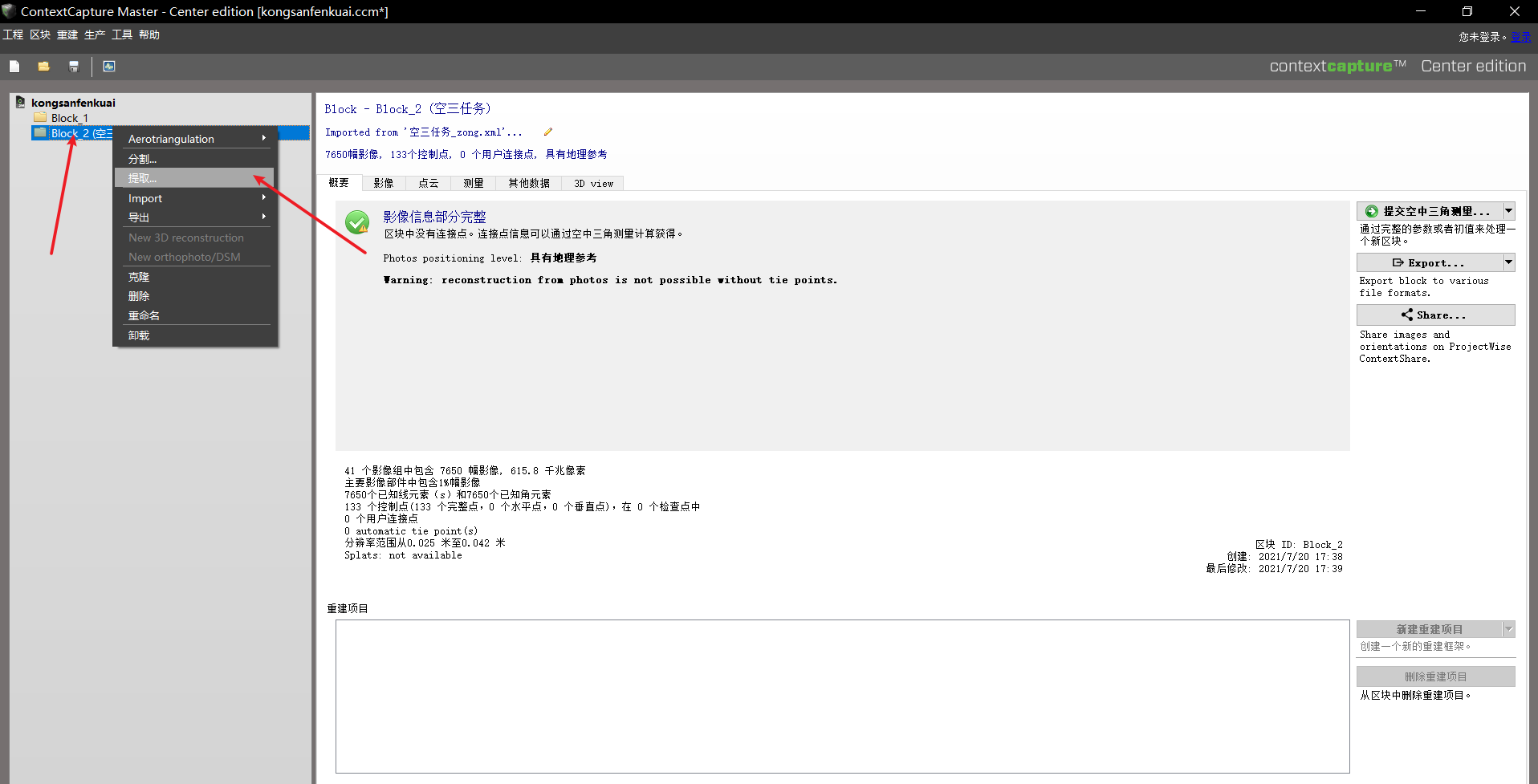Open the dropdown arrow beside 新建重建项目
The height and width of the screenshot is (784, 1538).
click(1509, 629)
